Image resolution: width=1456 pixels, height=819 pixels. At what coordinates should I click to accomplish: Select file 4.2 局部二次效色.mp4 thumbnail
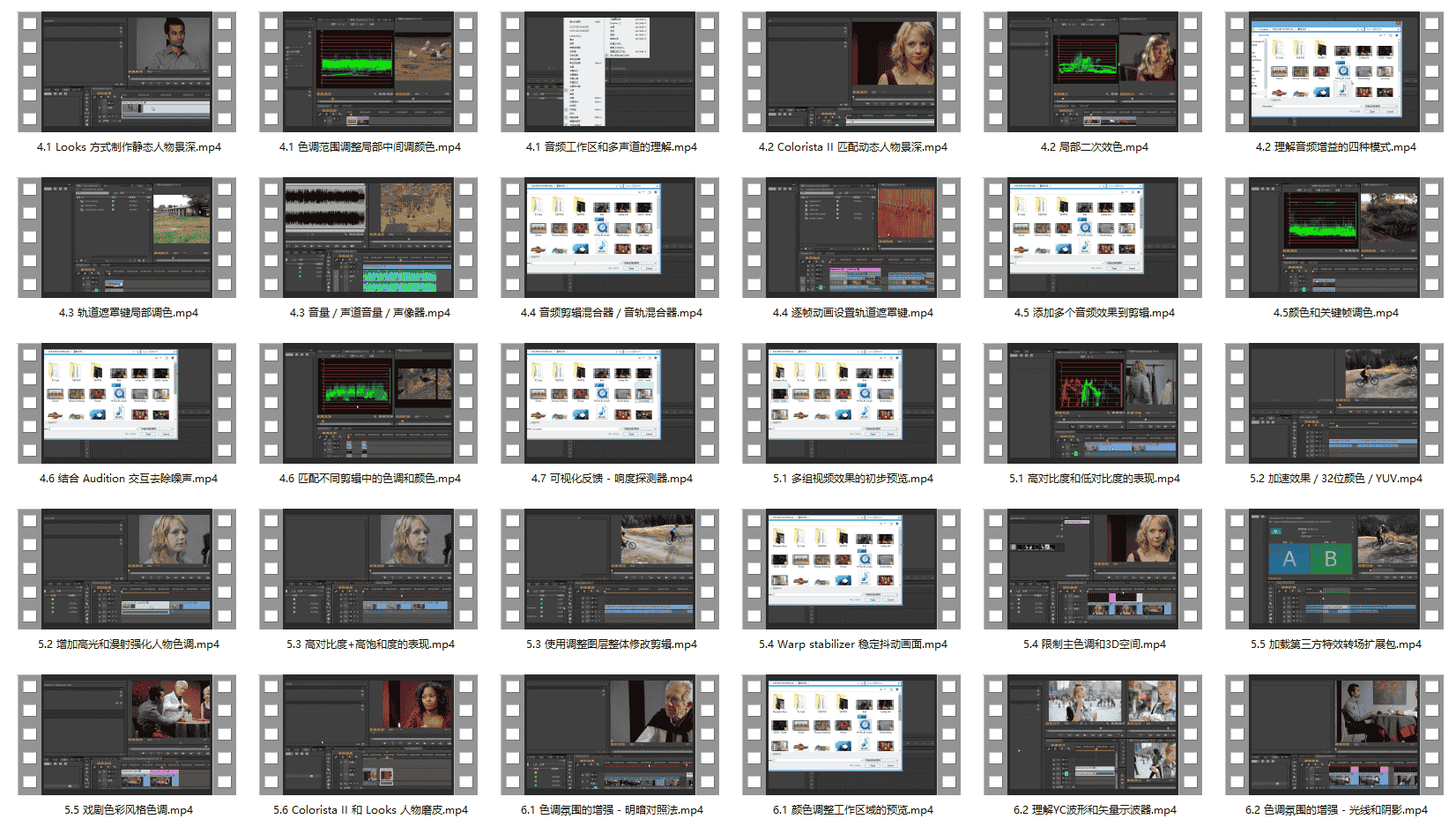(1093, 71)
